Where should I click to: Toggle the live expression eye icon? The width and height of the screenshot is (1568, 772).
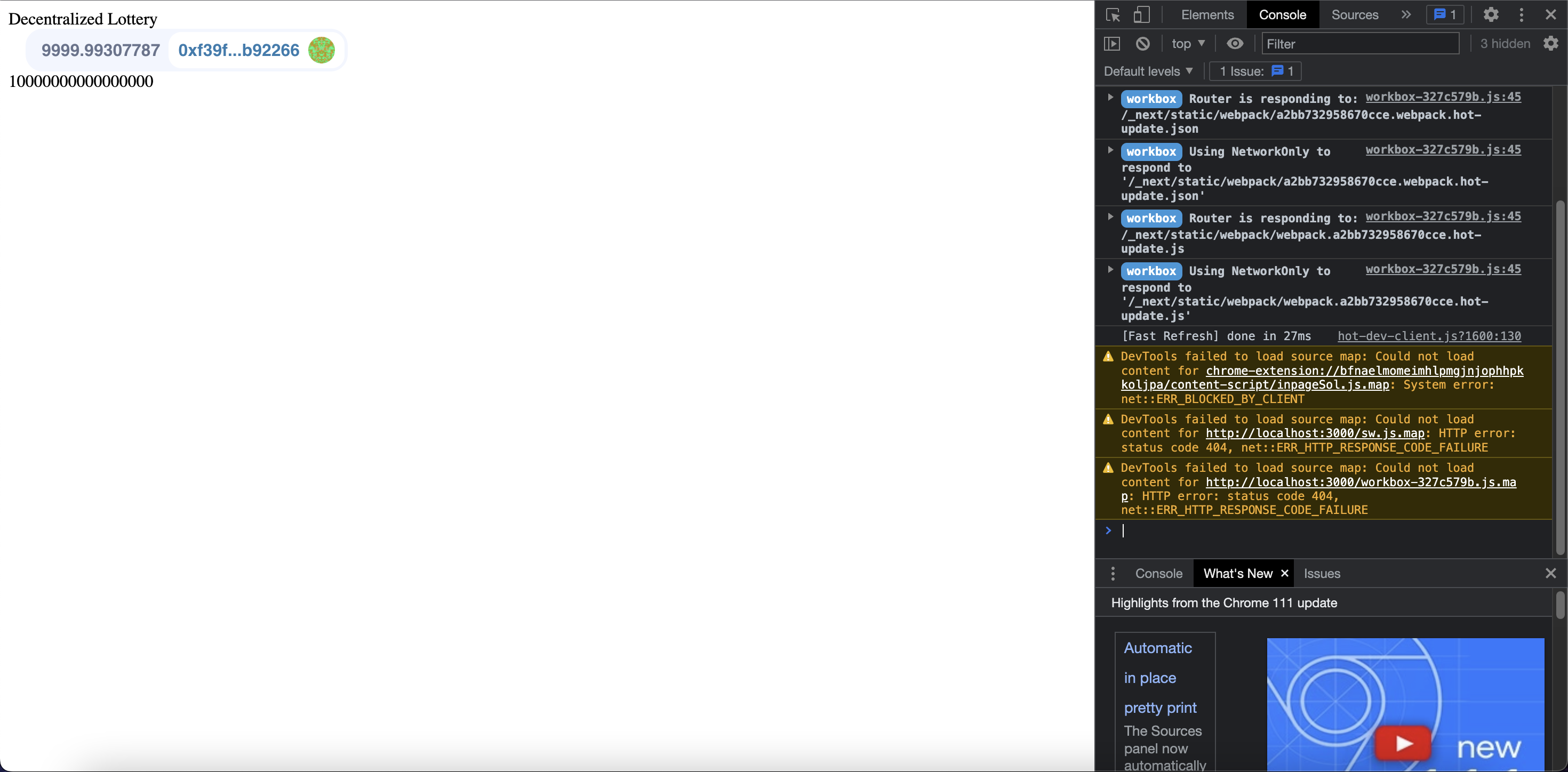(x=1235, y=44)
